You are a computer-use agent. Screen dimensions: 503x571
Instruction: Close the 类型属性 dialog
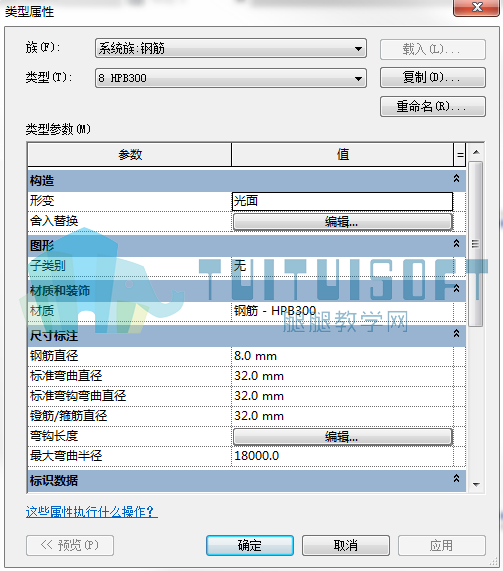[476, 7]
